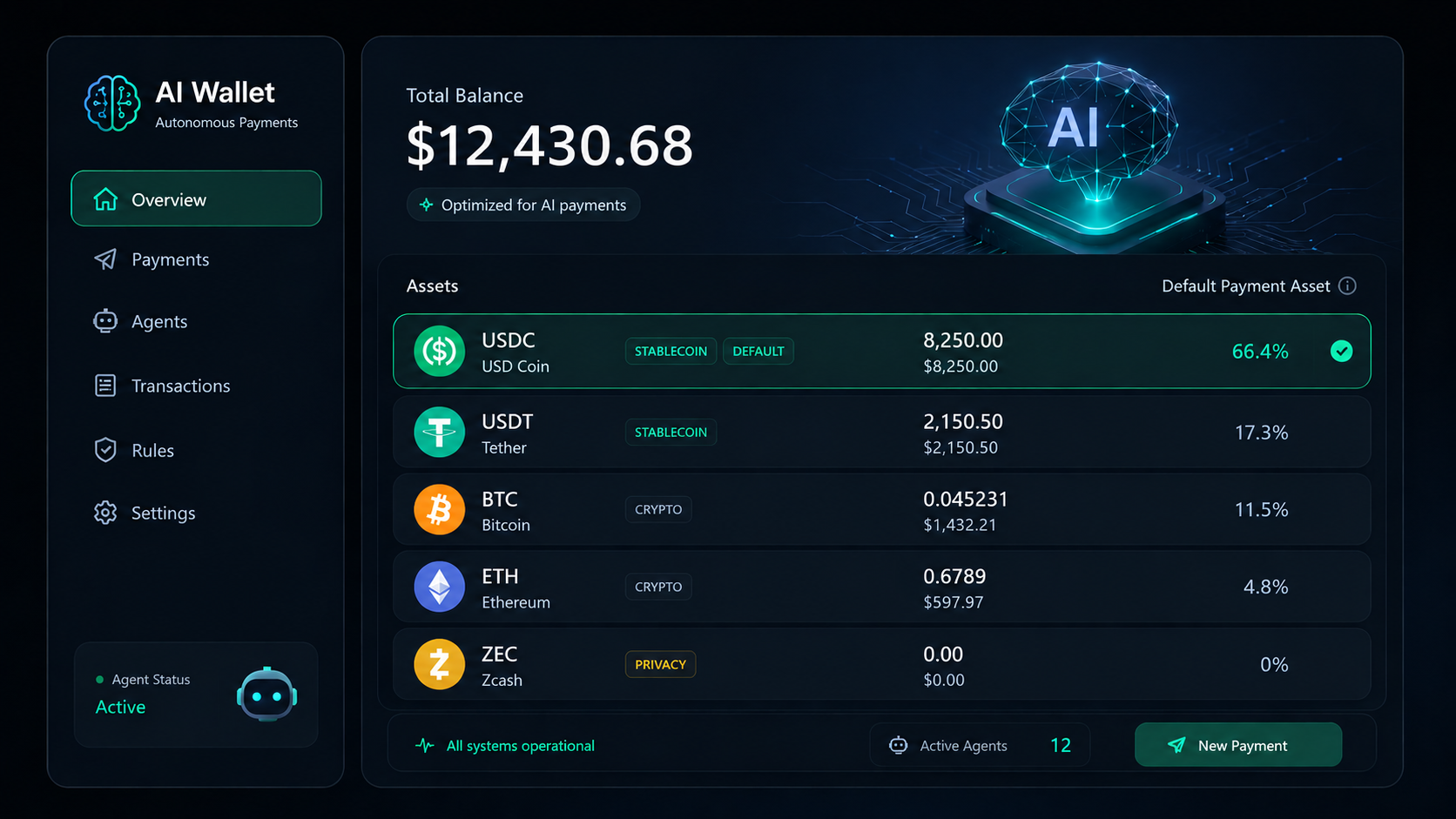Click the Bitcoin coin icon

[x=439, y=509]
